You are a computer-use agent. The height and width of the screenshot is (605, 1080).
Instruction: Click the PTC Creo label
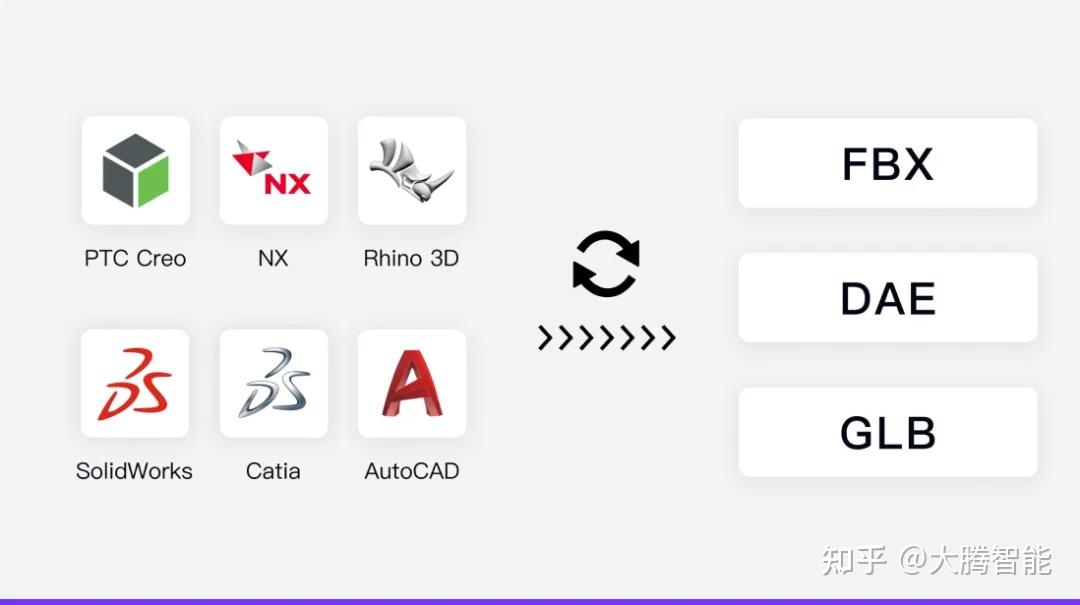[x=135, y=258]
